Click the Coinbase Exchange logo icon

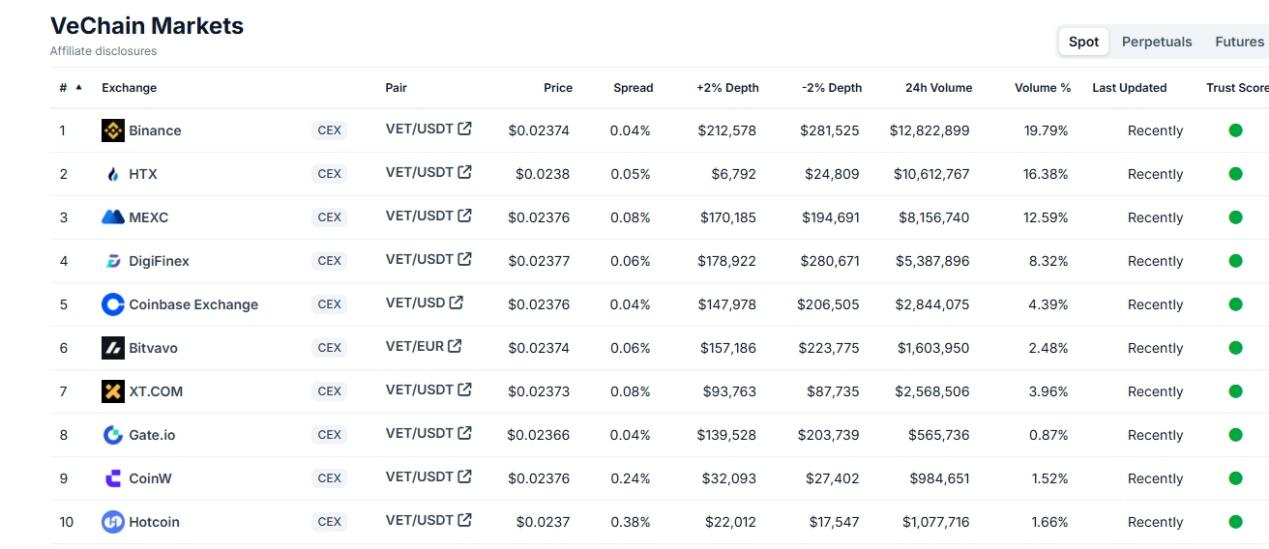coord(113,304)
